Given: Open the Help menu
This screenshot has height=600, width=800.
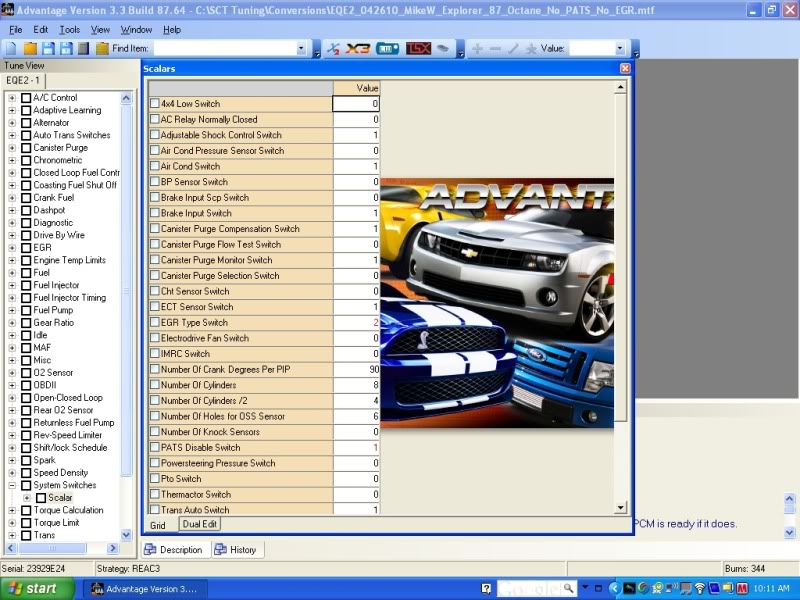Looking at the screenshot, I should pos(172,30).
